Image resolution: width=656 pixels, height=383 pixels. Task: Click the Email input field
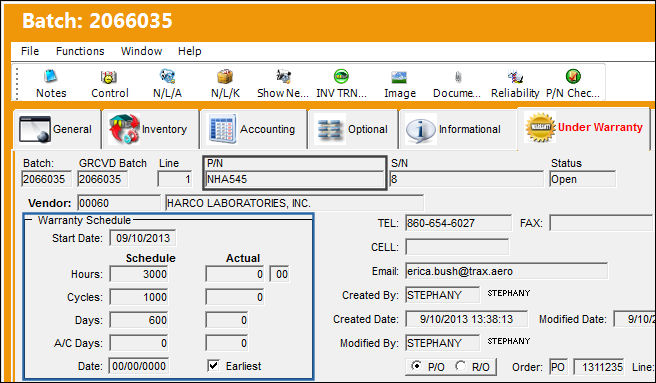click(506, 271)
